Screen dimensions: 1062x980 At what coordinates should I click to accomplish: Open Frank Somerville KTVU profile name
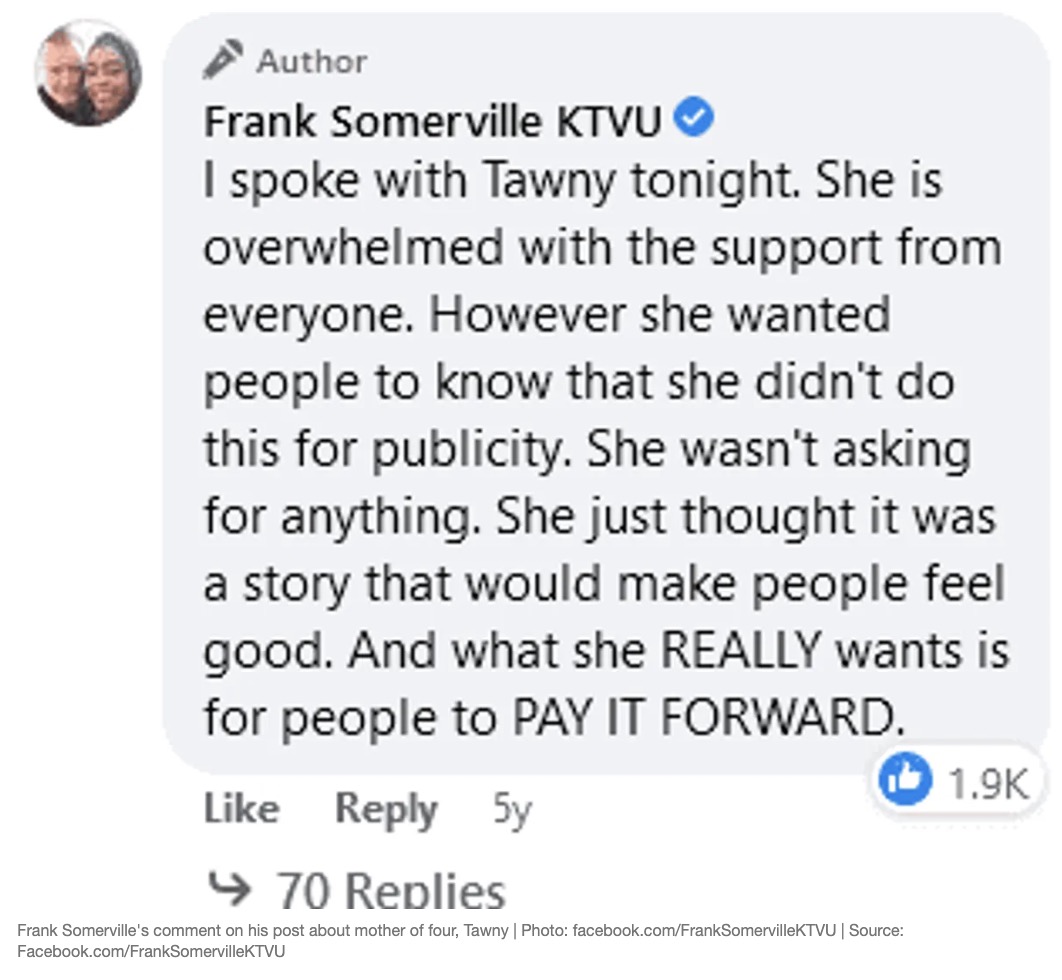[432, 122]
